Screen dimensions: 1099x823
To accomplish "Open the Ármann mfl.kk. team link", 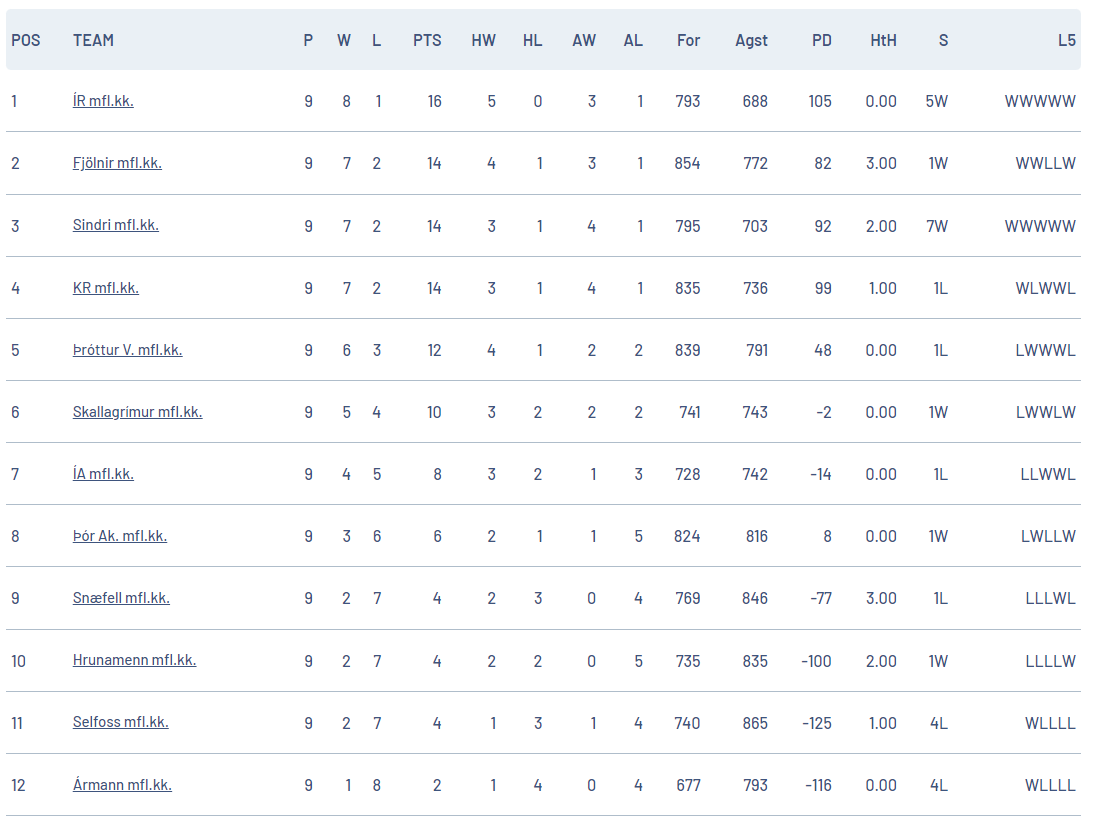I will 123,784.
